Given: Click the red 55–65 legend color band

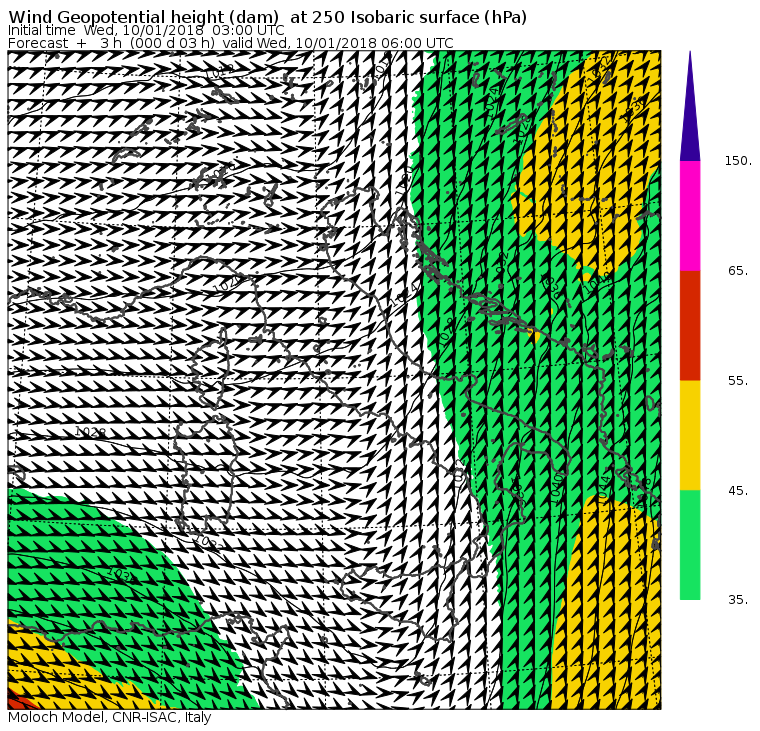Looking at the screenshot, I should tap(690, 325).
